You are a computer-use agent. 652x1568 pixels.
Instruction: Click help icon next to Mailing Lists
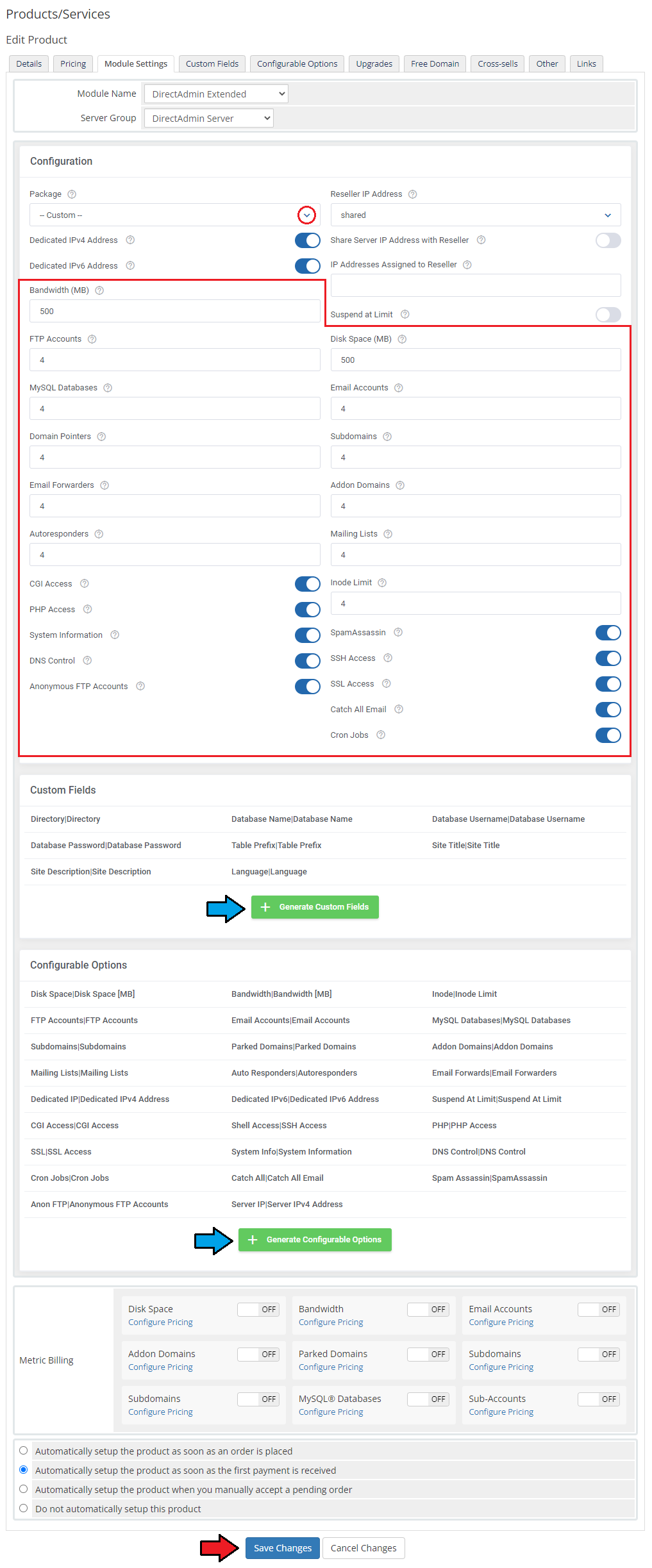click(x=388, y=534)
